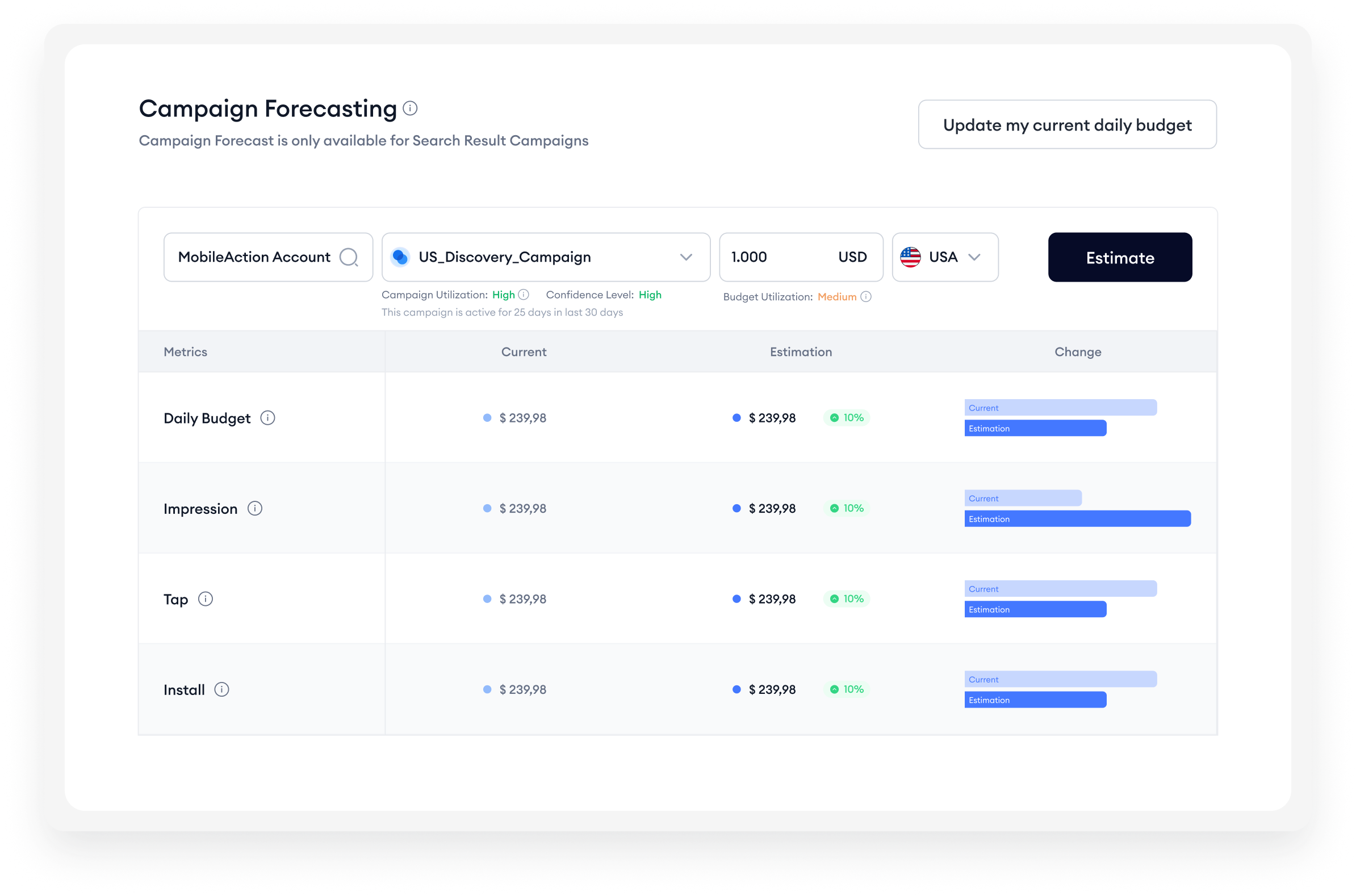This screenshot has width=1356, height=896.
Task: Click current value $ 239,98 in Daily Budget row
Action: (523, 418)
